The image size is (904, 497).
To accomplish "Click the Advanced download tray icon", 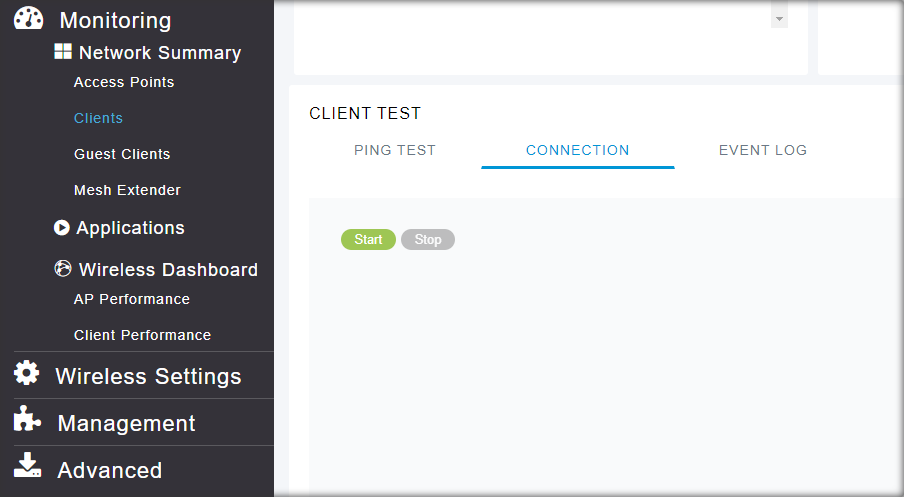I will pyautogui.click(x=27, y=468).
